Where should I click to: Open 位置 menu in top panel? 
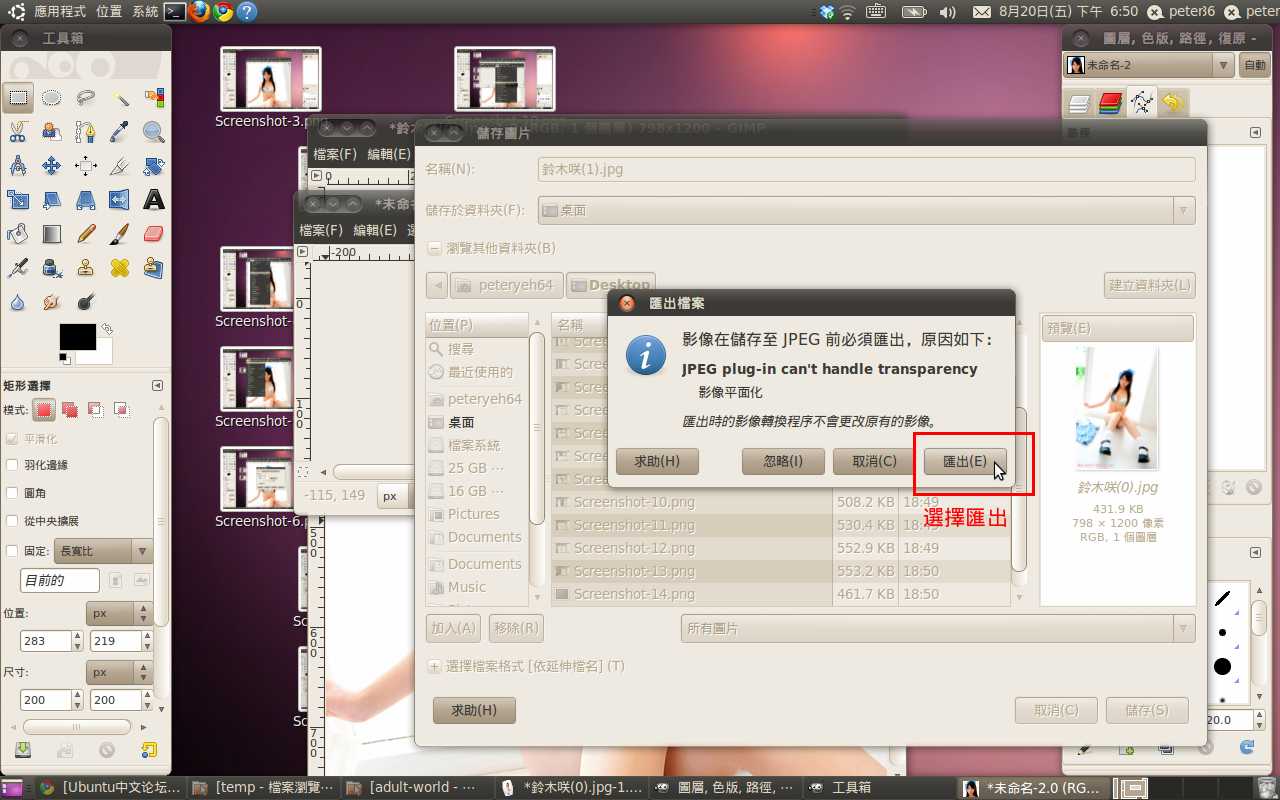pyautogui.click(x=110, y=12)
